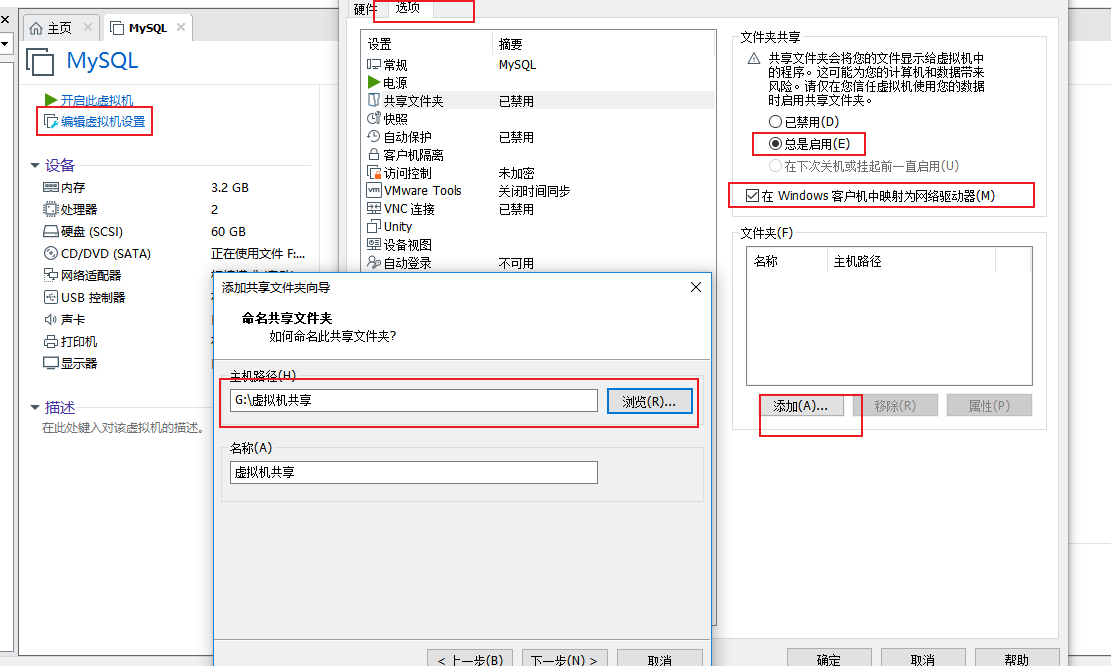Click the Unity settings icon
The image size is (1111, 666).
pos(374,227)
